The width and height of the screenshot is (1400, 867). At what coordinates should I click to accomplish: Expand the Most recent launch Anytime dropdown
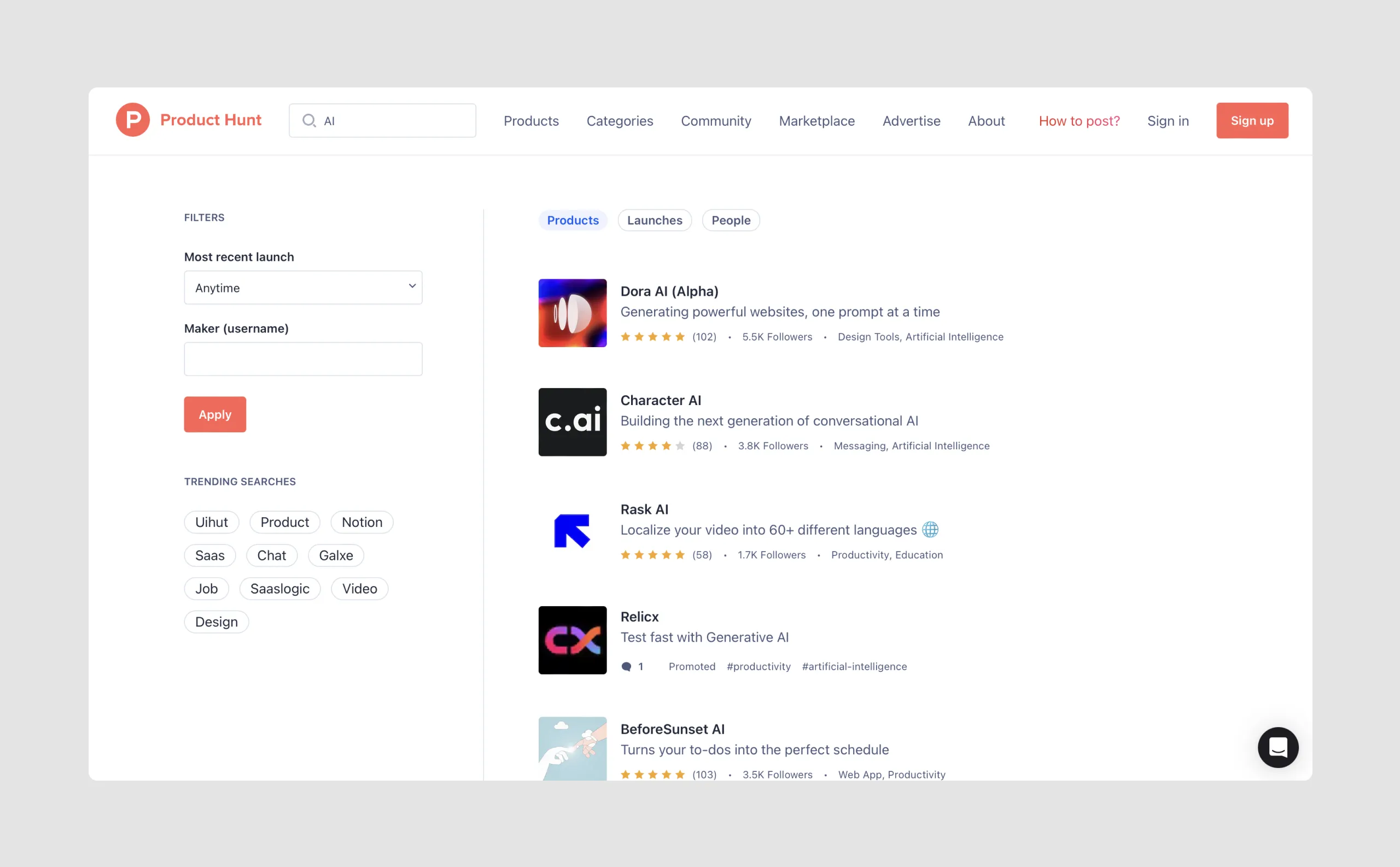304,288
